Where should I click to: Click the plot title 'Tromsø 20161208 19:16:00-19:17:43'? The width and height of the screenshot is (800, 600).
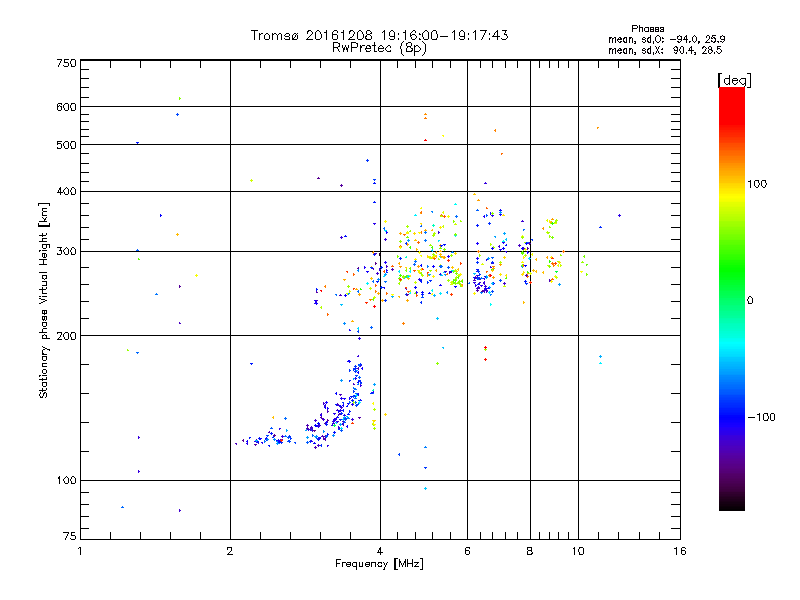click(379, 35)
